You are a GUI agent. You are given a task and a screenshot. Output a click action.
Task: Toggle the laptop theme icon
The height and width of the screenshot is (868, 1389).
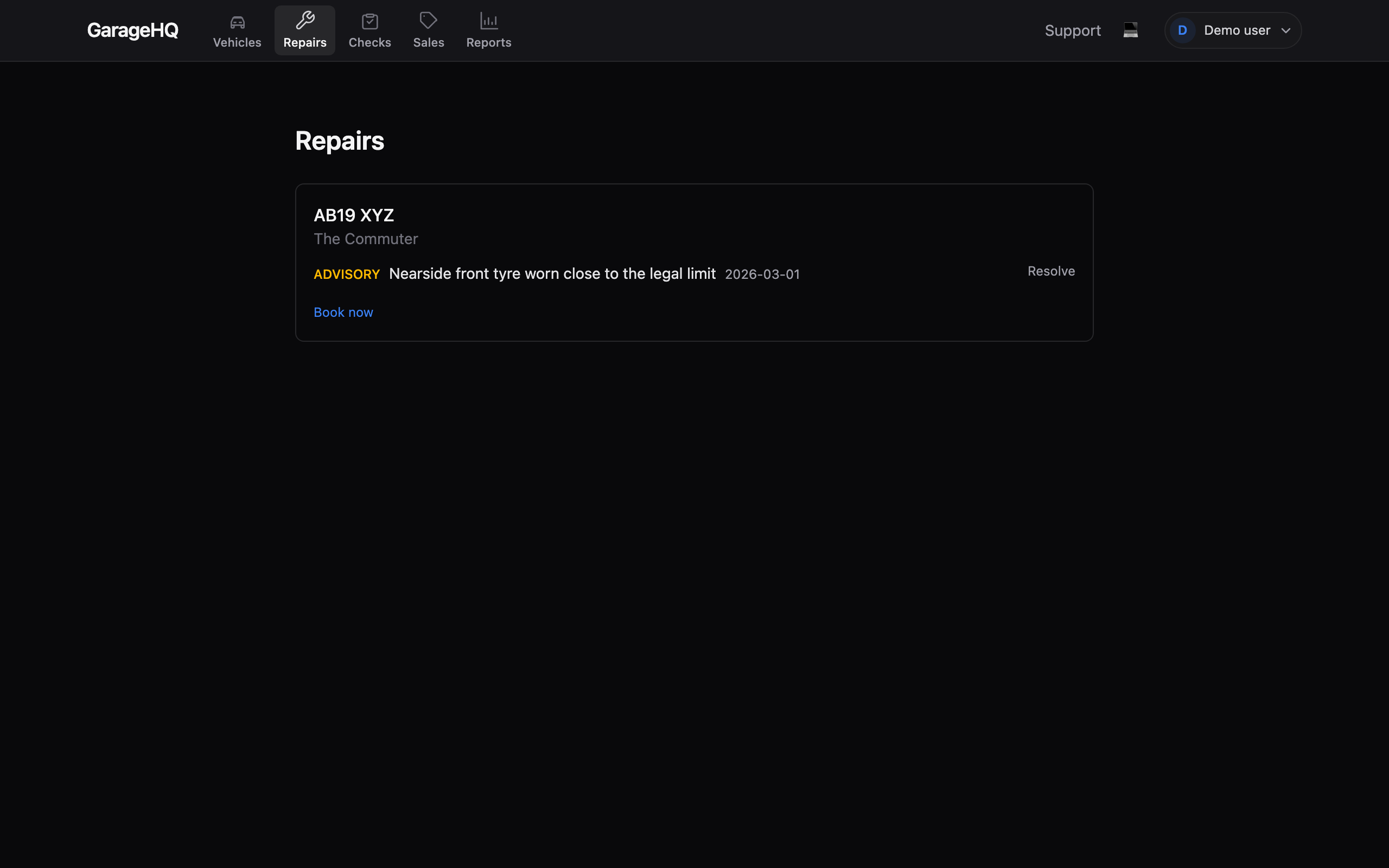1130,30
